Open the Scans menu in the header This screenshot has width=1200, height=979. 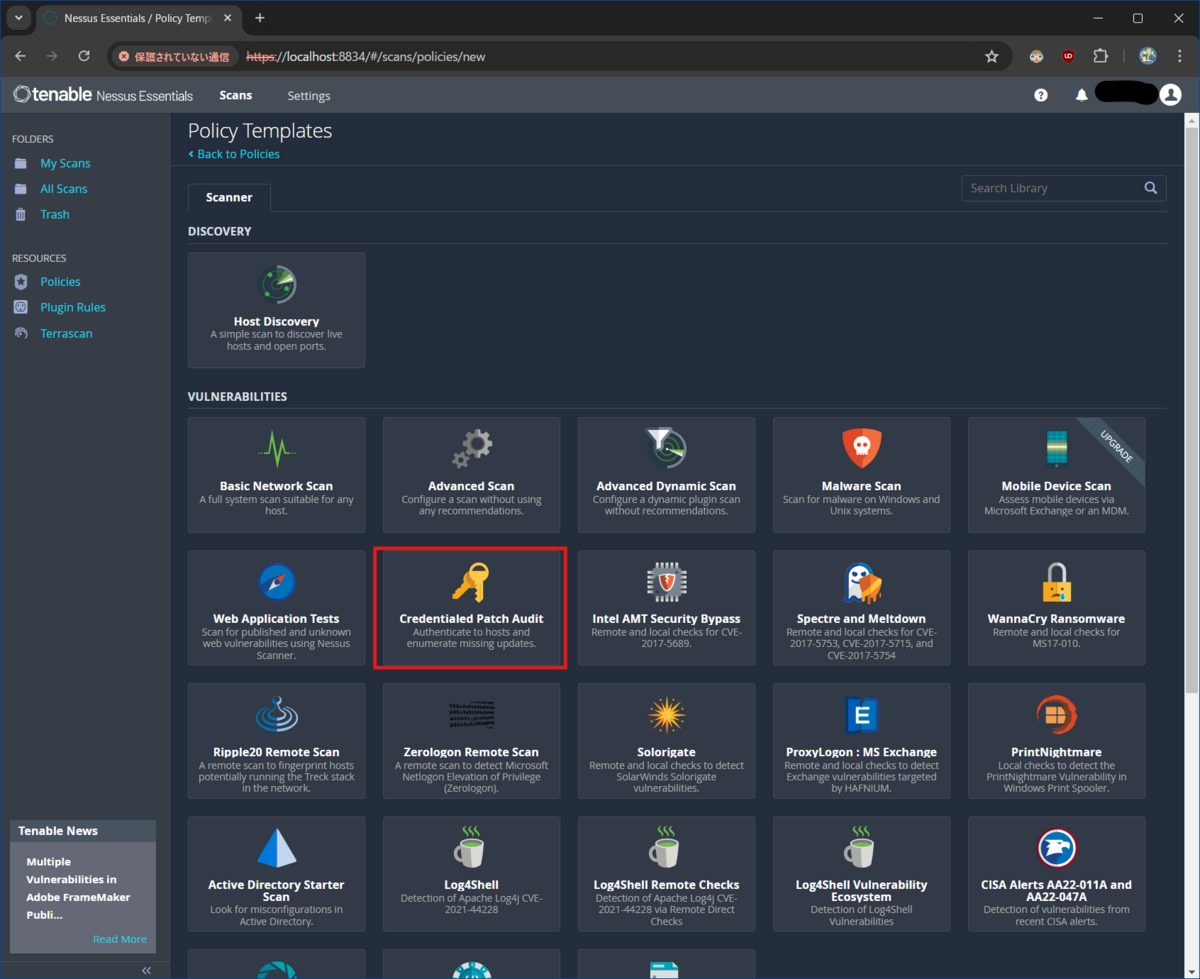click(x=236, y=95)
